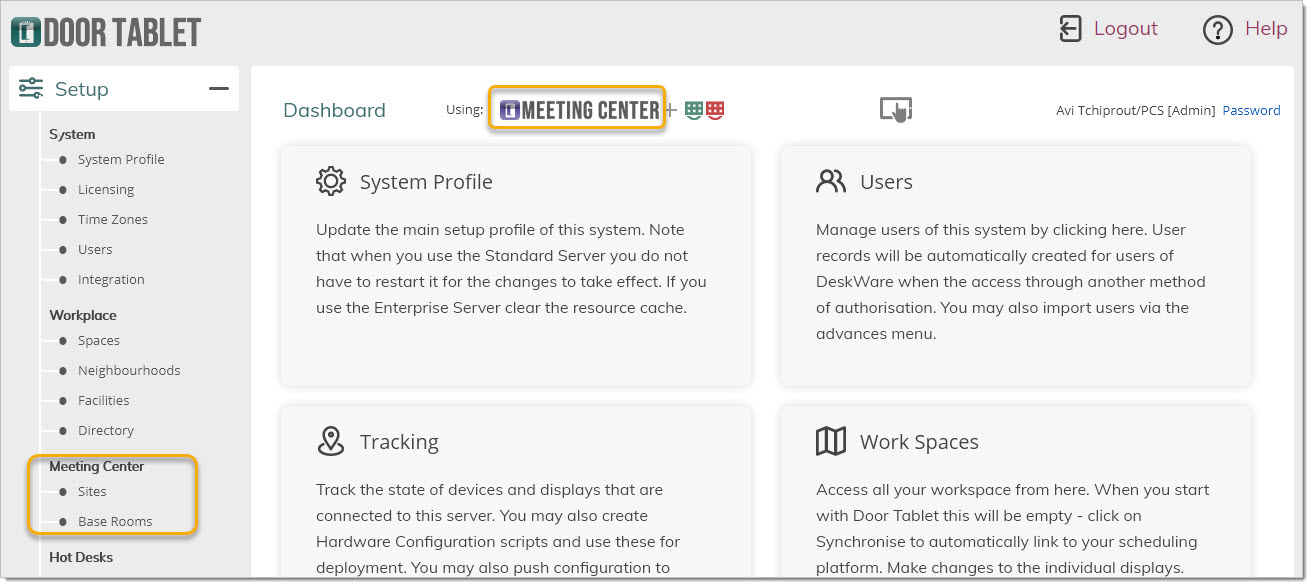Click the green calendar grid icon
Screen dimensions: 1311x586
tap(694, 110)
